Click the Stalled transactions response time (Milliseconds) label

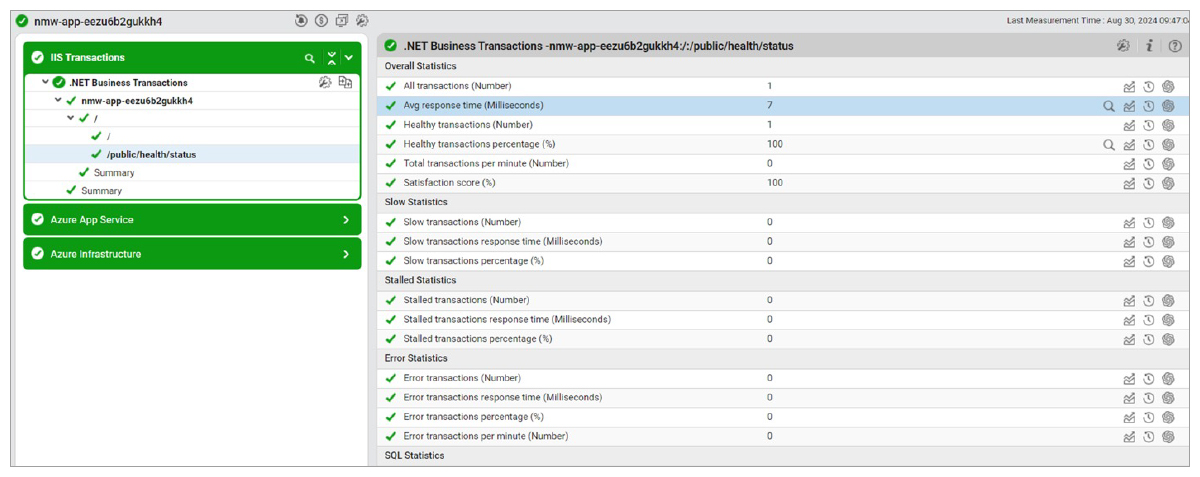[x=507, y=320]
